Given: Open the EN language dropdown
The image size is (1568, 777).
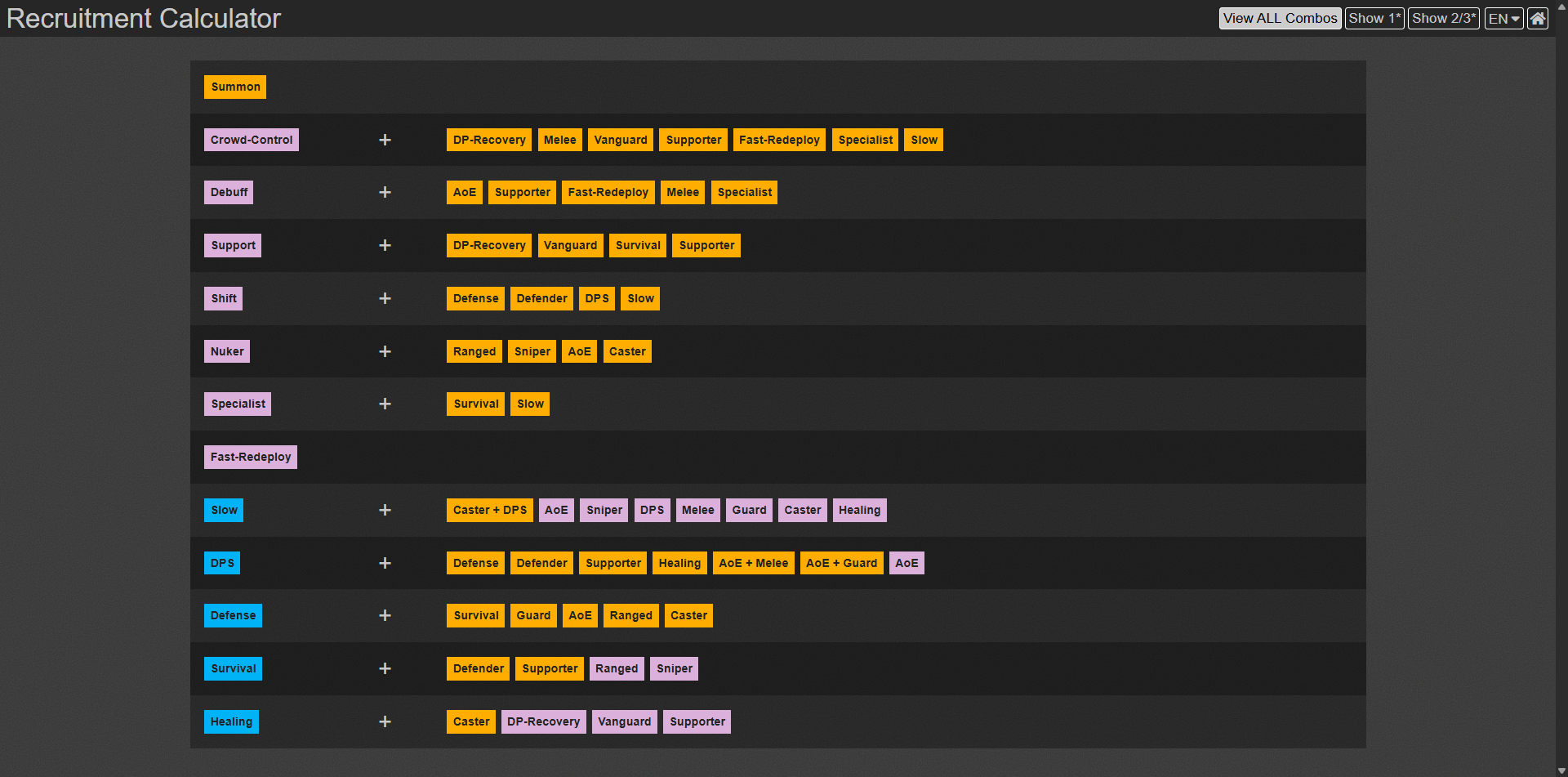Looking at the screenshot, I should tap(1503, 18).
